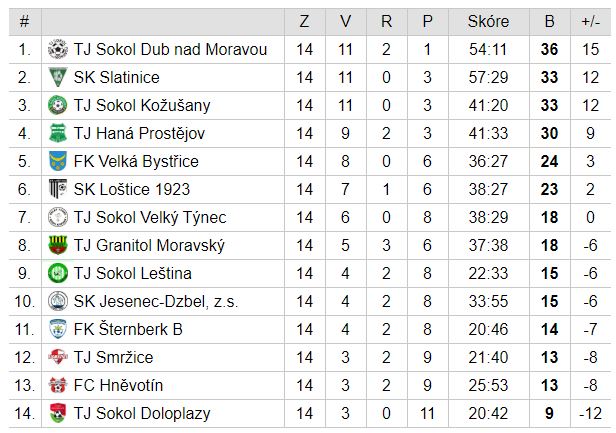
Task: Open the SK Jesenec-Dzbel, z.s. team name
Action: click(x=156, y=301)
